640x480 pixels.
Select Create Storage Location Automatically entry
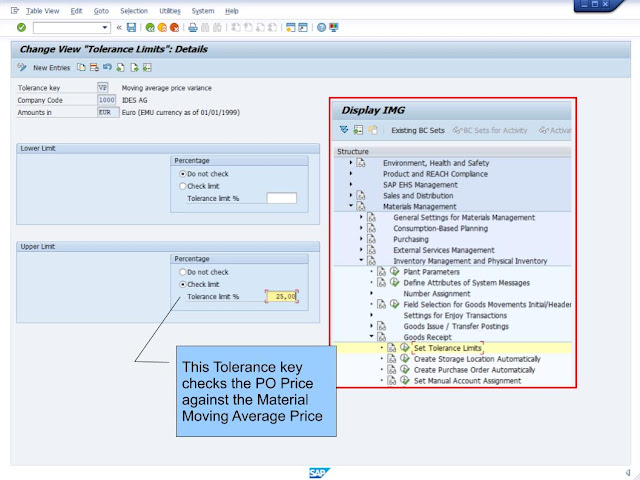pyautogui.click(x=477, y=359)
